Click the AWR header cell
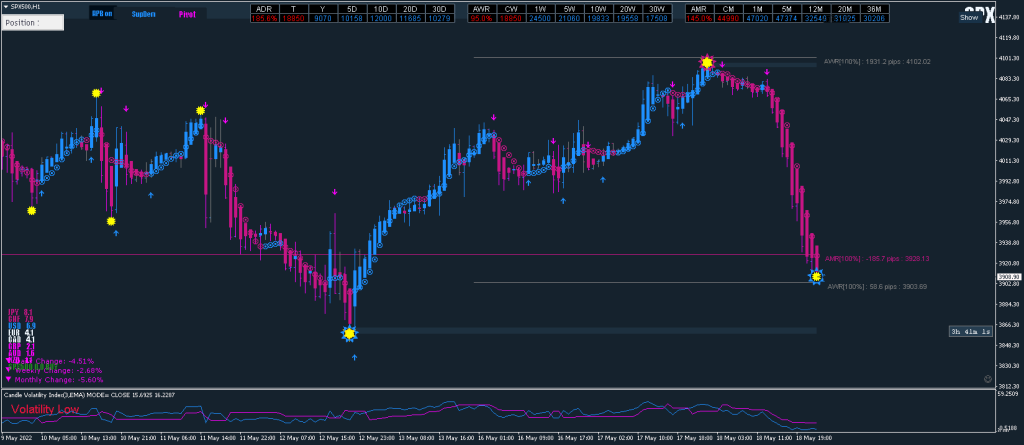 (482, 9)
